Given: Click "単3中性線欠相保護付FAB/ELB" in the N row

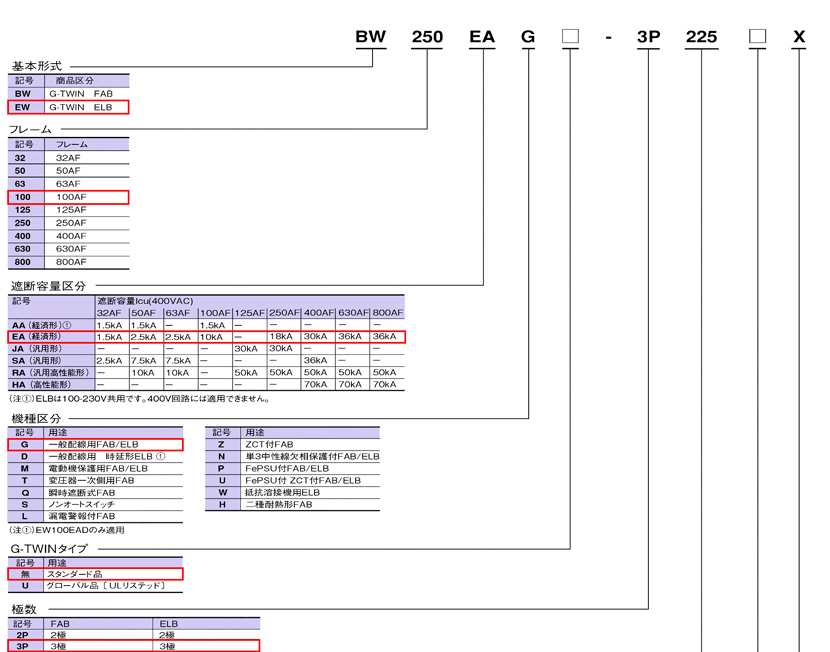Looking at the screenshot, I should click(312, 456).
